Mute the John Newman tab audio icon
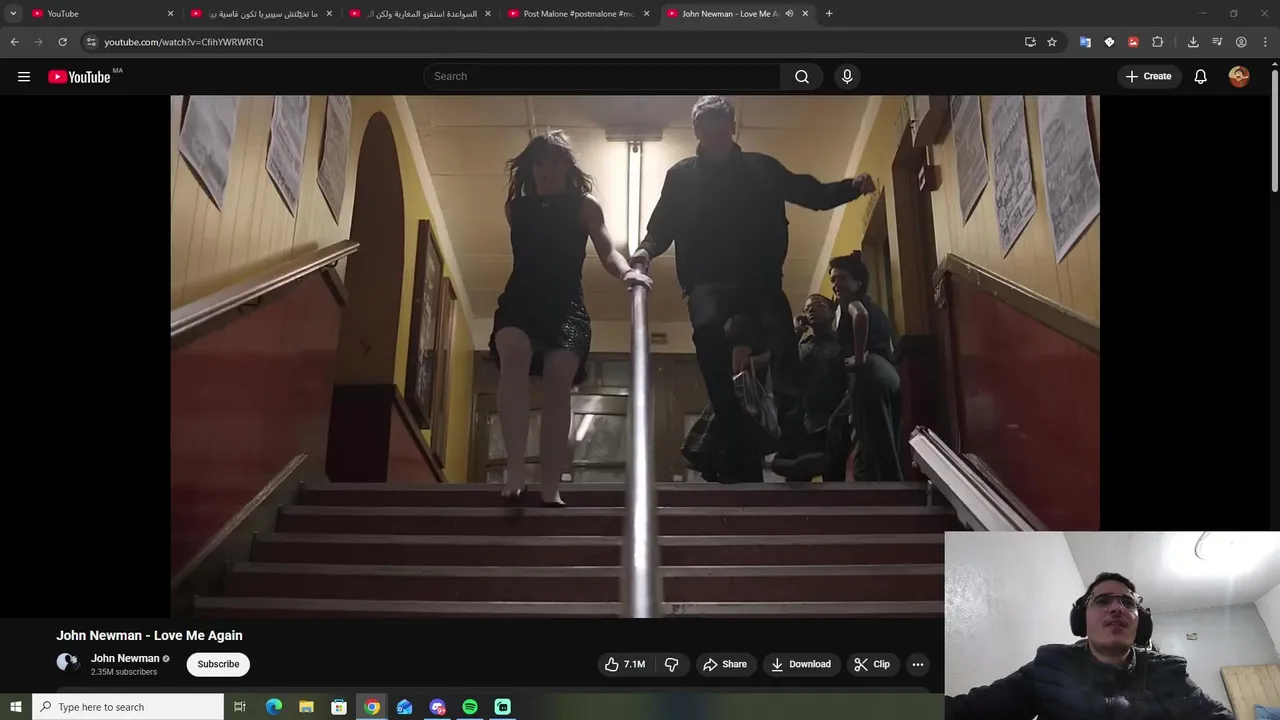Image resolution: width=1280 pixels, height=720 pixels. tap(789, 14)
